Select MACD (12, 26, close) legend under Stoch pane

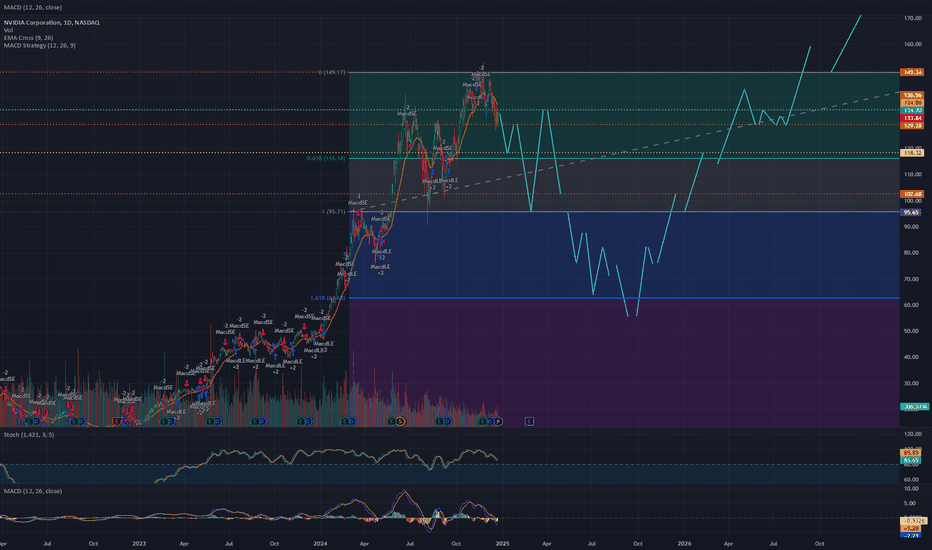tap(33, 491)
